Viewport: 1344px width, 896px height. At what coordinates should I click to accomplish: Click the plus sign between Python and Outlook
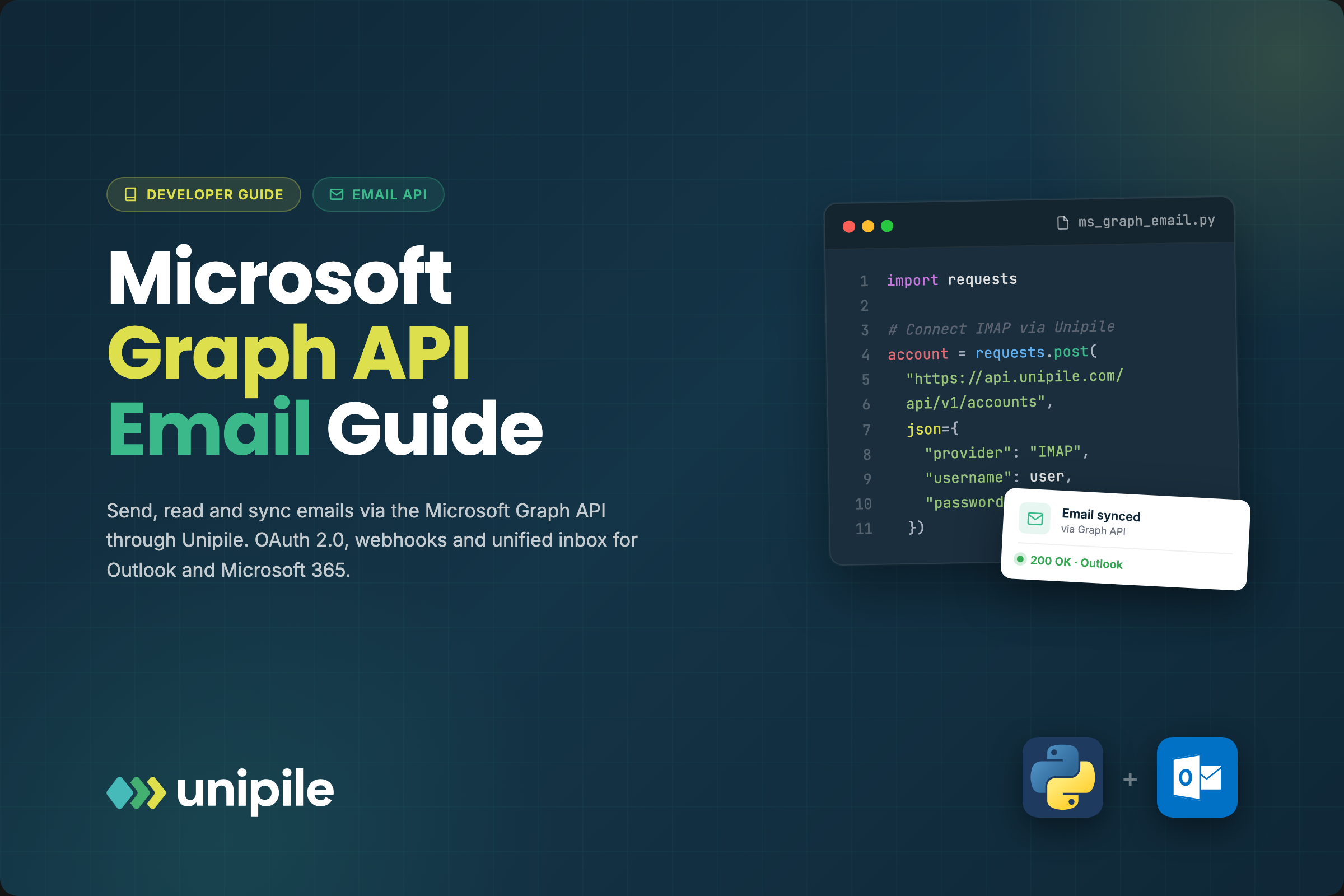click(x=1130, y=780)
